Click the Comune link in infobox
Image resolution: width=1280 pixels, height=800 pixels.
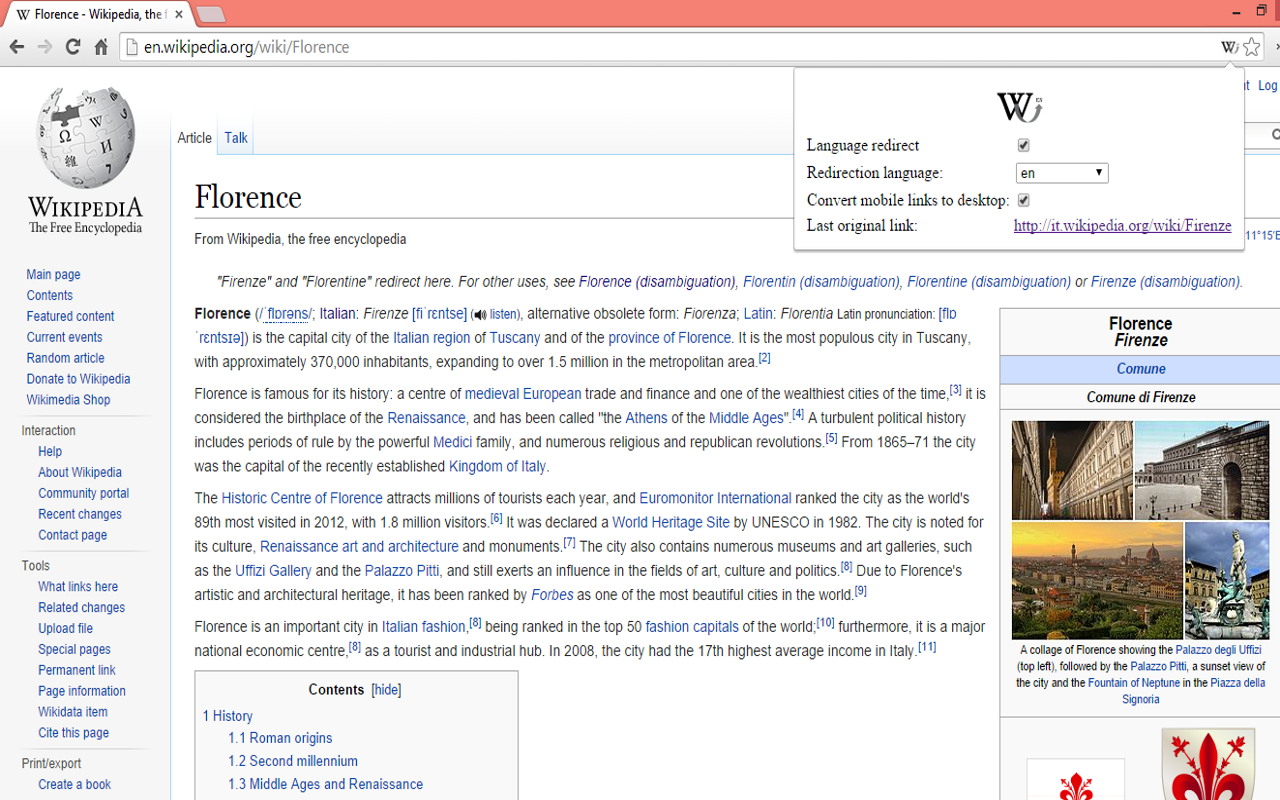[1141, 369]
